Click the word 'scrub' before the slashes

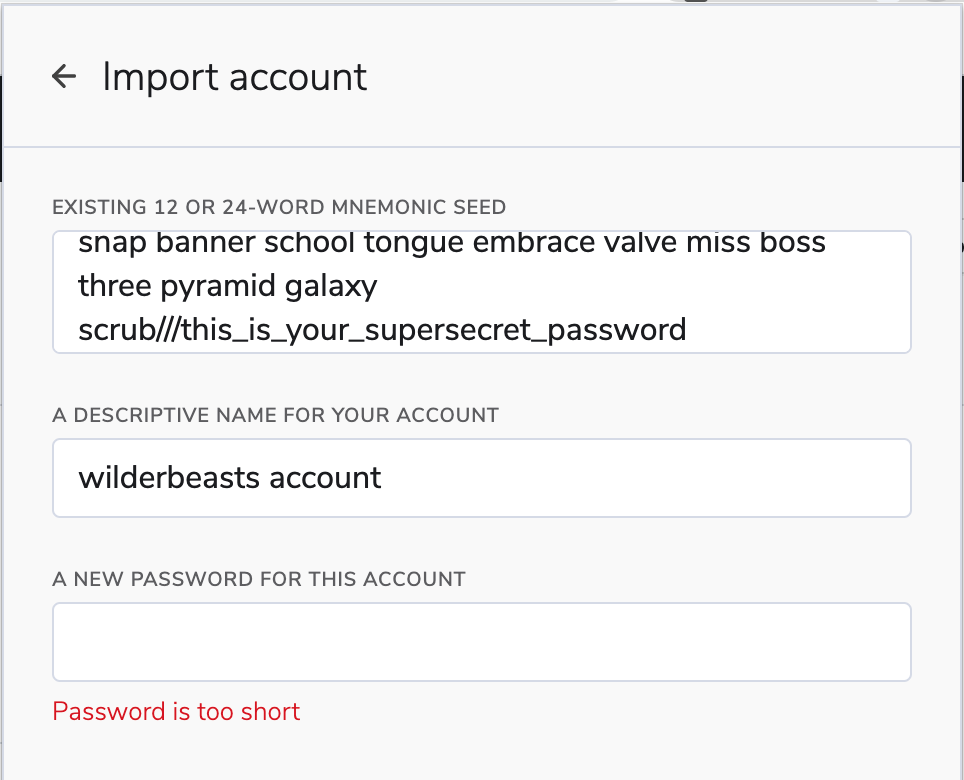click(117, 330)
